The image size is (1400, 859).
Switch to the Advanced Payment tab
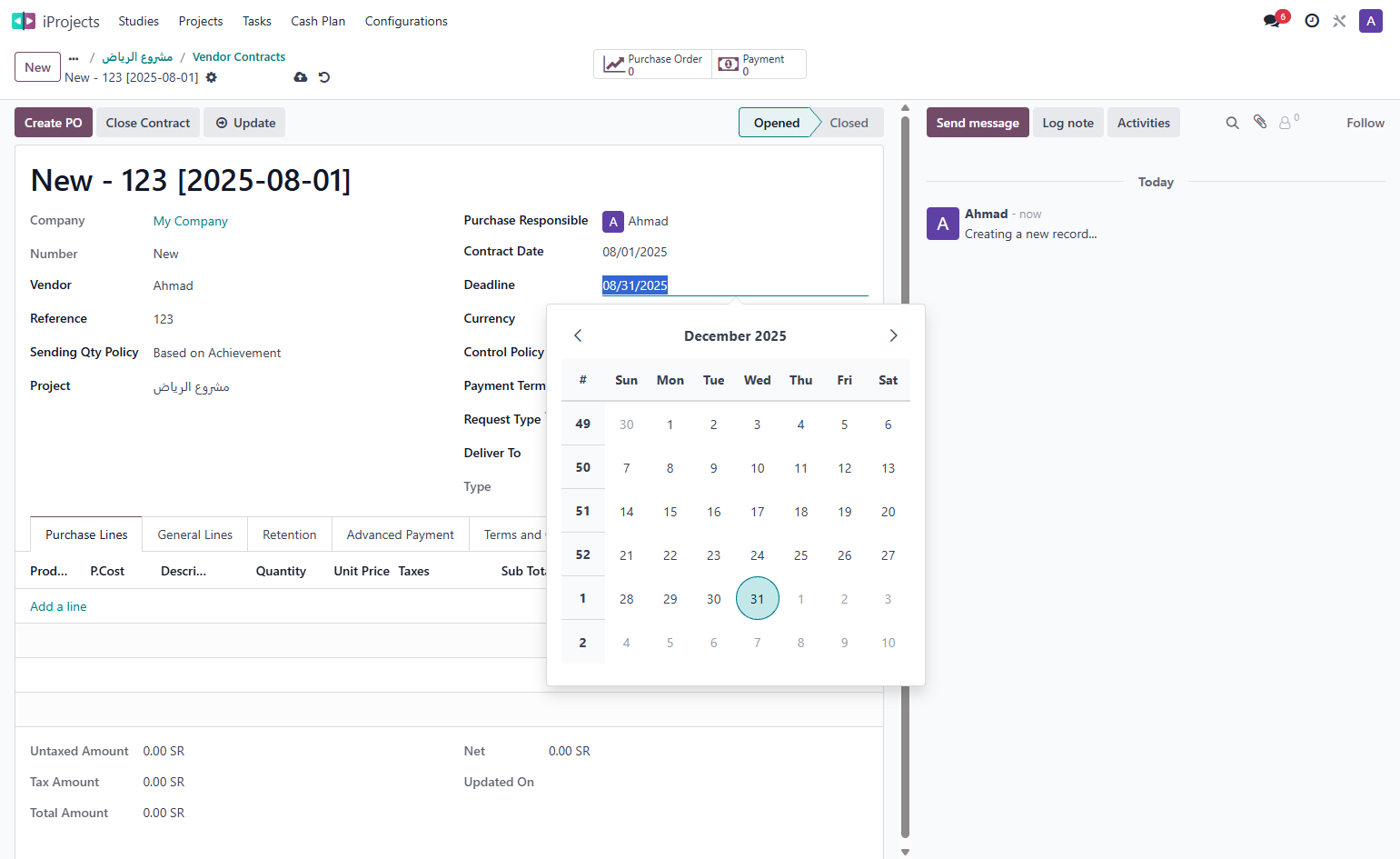tap(400, 534)
